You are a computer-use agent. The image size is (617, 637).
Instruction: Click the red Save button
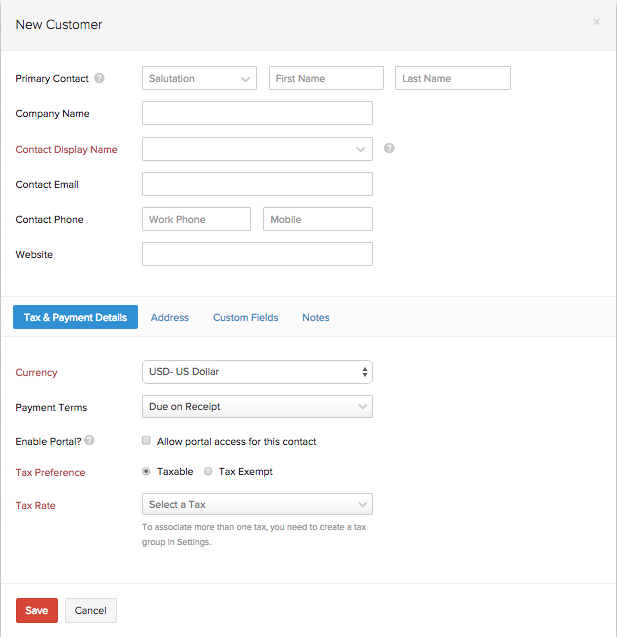click(x=36, y=610)
